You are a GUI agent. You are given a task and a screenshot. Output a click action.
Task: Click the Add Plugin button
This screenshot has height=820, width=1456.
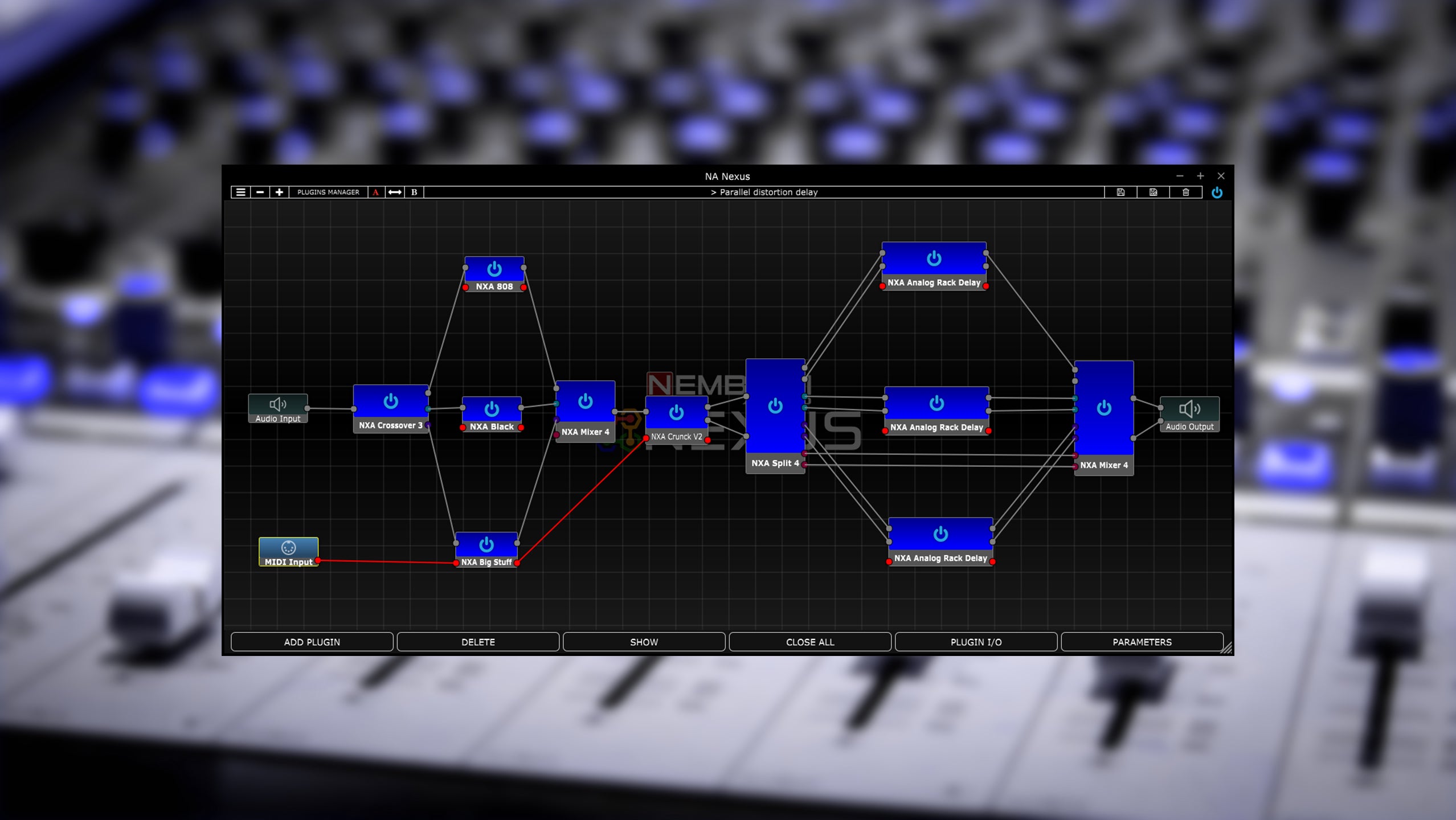pyautogui.click(x=311, y=642)
